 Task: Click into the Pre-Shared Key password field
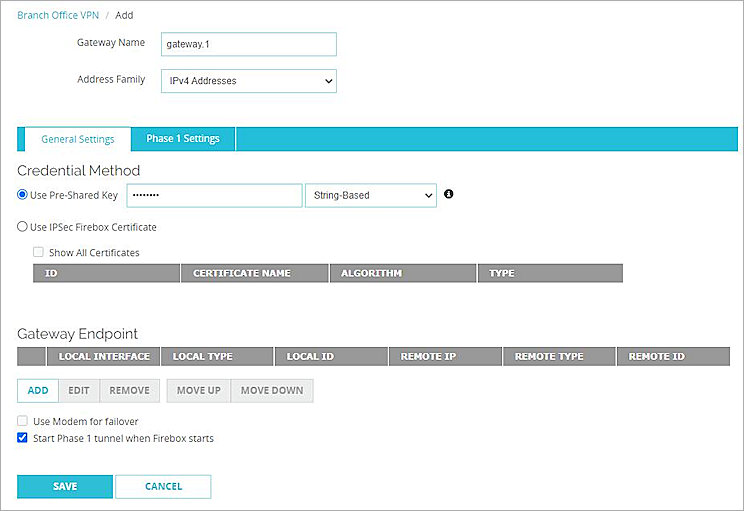(x=214, y=195)
